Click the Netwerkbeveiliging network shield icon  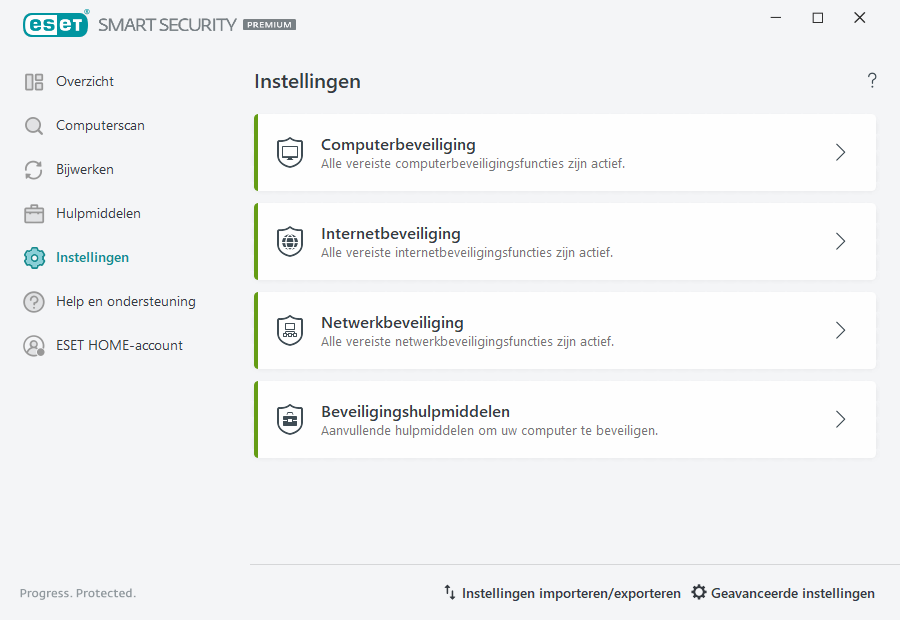coord(290,330)
